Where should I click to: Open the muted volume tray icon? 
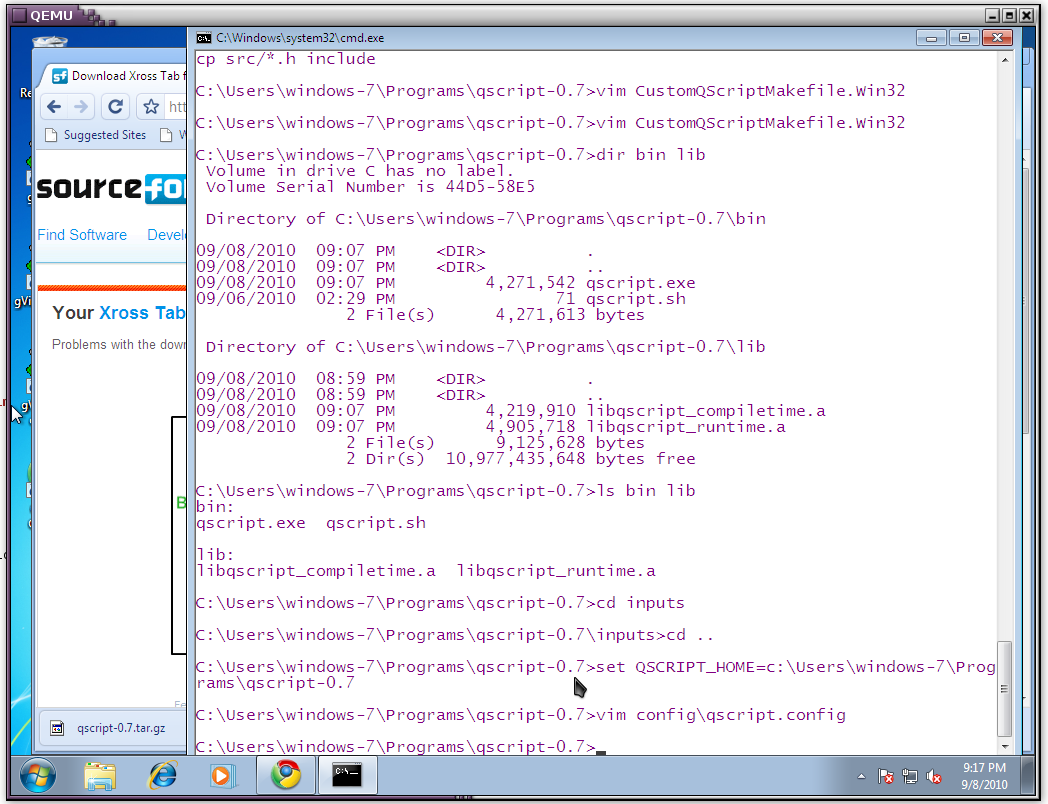point(934,776)
